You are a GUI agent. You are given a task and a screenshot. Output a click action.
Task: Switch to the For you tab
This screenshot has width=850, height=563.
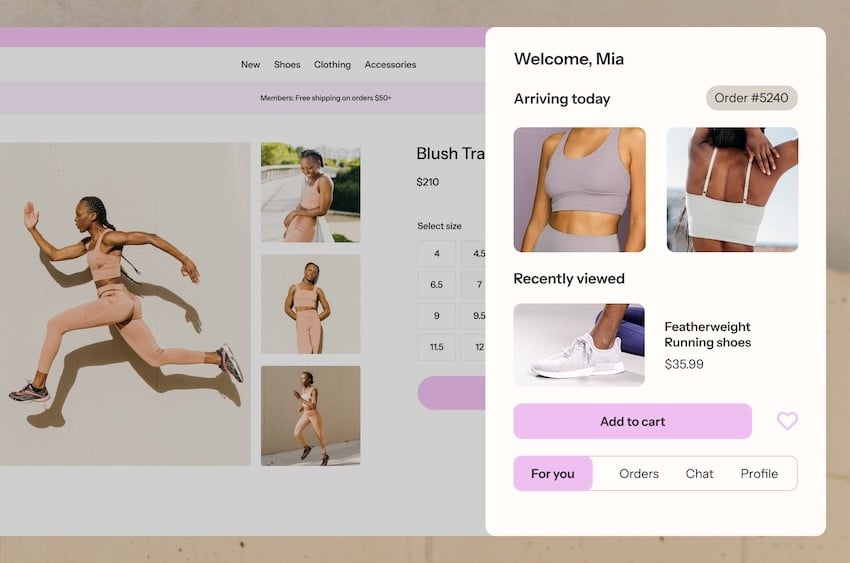point(553,474)
